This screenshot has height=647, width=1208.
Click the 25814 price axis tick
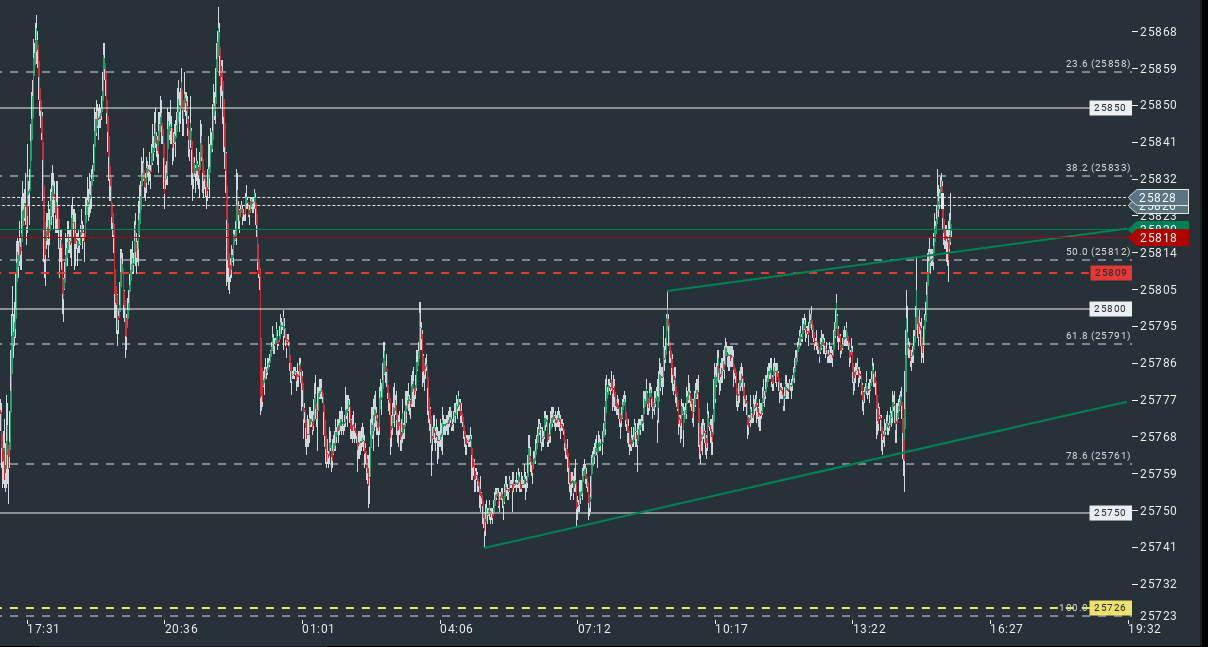1158,253
